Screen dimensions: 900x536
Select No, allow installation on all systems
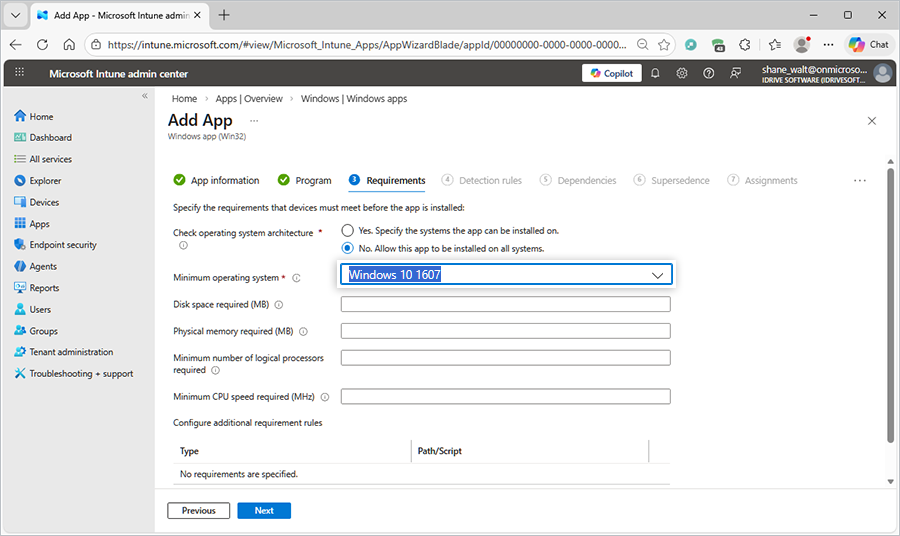click(347, 248)
